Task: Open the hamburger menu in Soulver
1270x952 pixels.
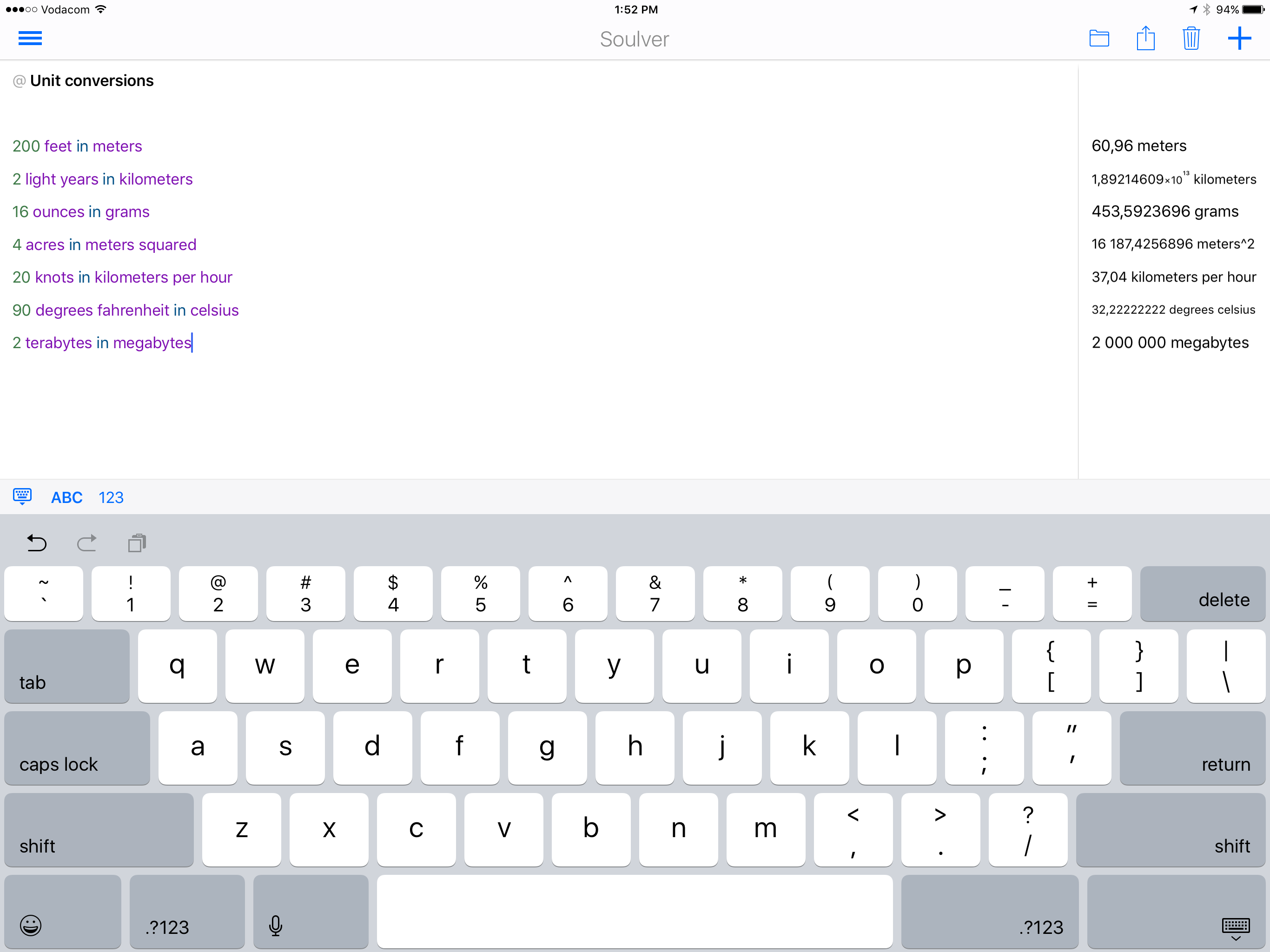Action: (x=30, y=39)
